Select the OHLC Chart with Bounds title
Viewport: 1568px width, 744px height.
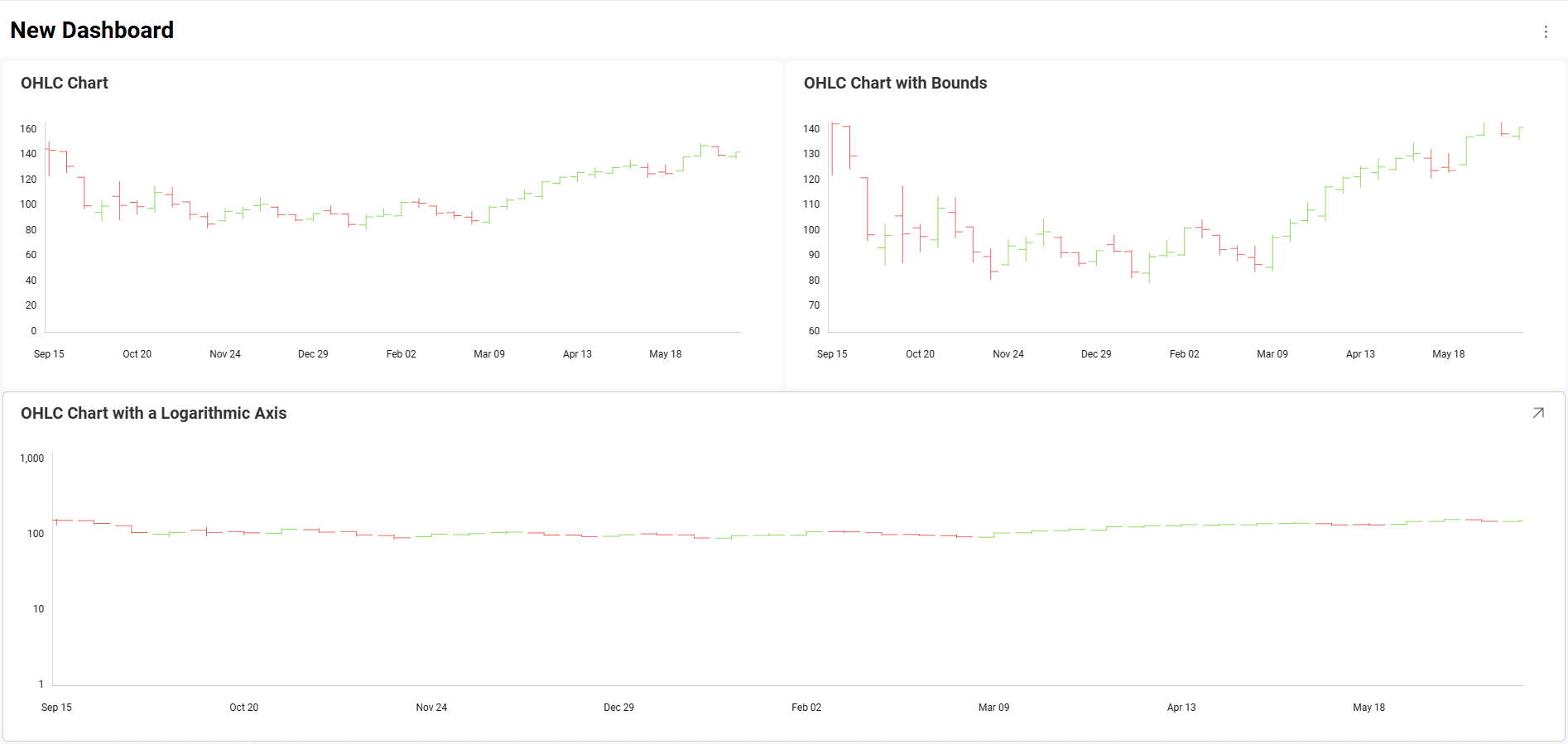[895, 83]
